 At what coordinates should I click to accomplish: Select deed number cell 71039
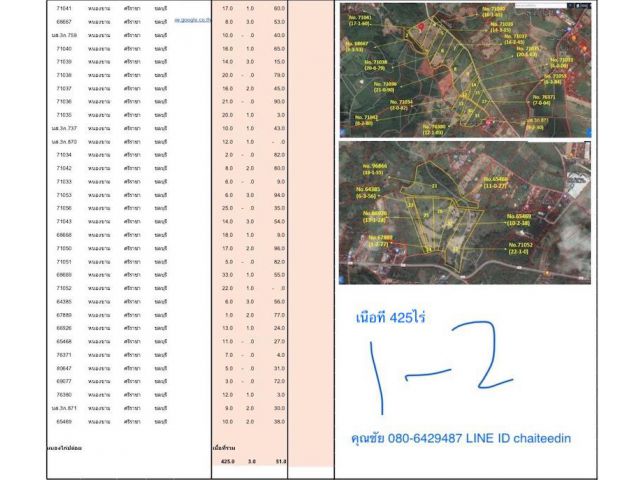pyautogui.click(x=64, y=62)
